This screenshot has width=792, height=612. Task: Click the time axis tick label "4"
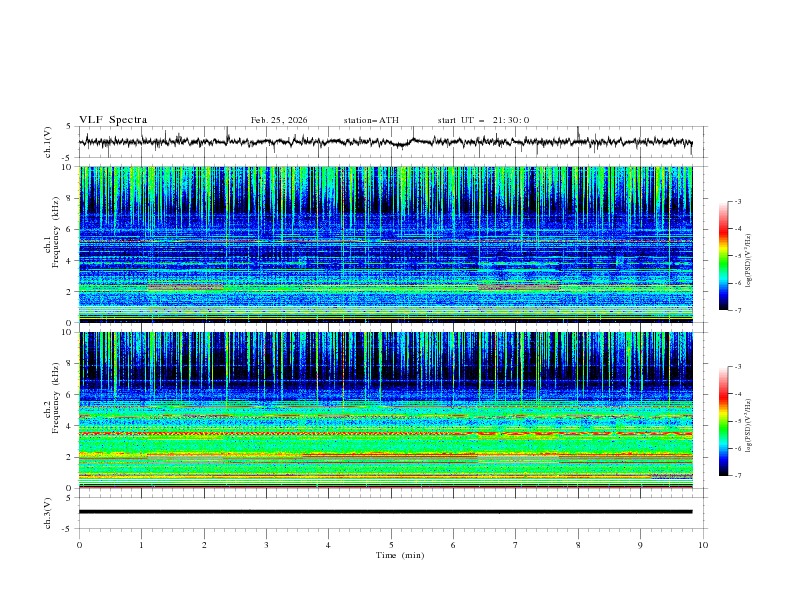(329, 545)
